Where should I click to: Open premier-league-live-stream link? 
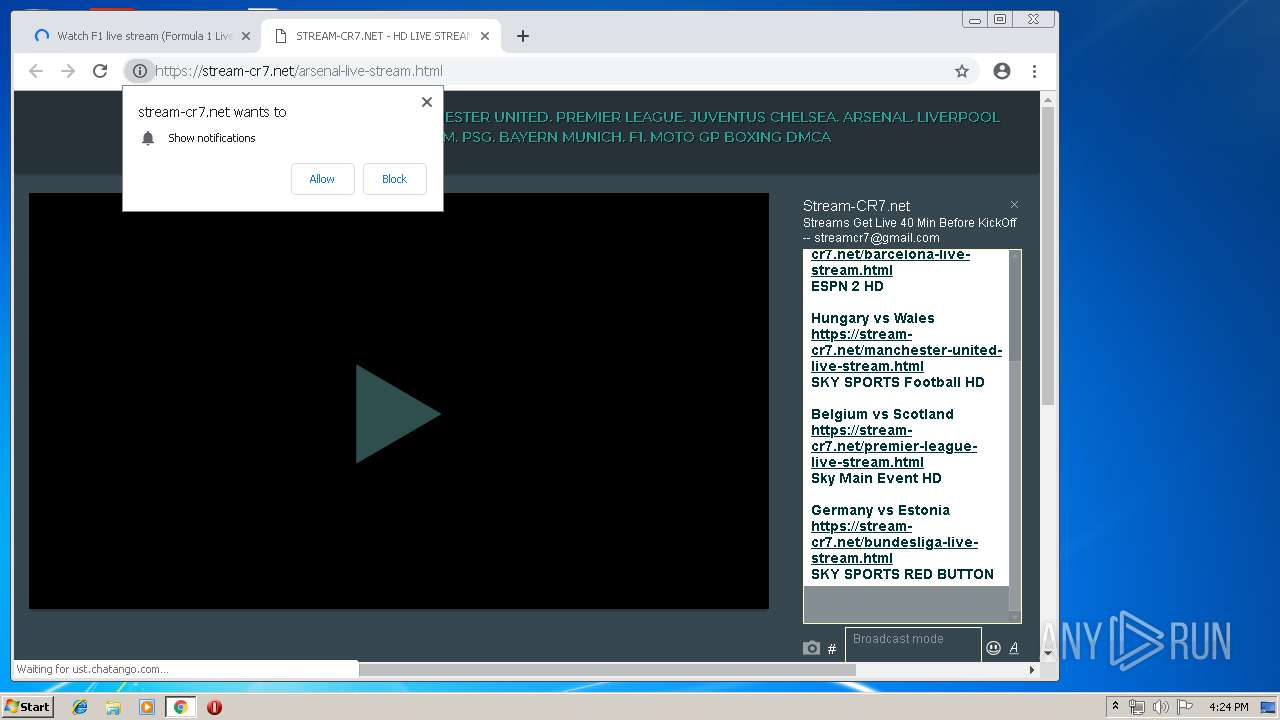click(x=894, y=446)
